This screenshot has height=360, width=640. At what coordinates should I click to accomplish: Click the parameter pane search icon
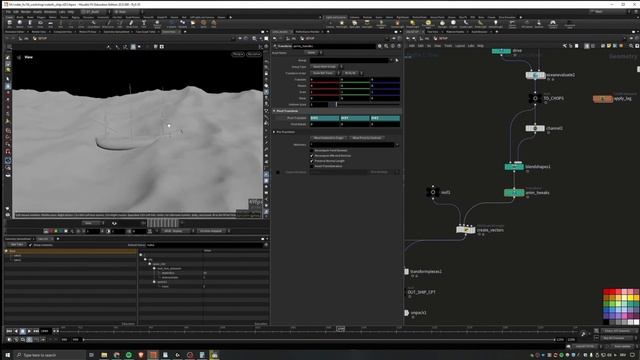(x=386, y=46)
